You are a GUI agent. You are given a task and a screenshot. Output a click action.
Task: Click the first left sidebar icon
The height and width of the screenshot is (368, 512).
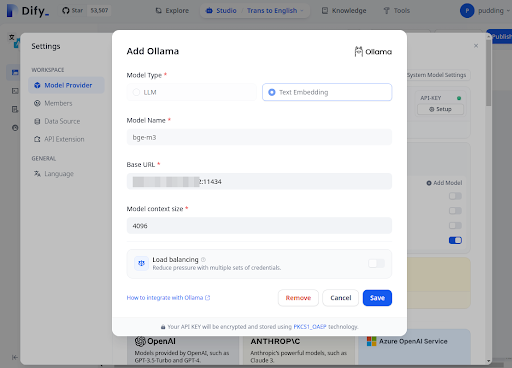[x=15, y=72]
